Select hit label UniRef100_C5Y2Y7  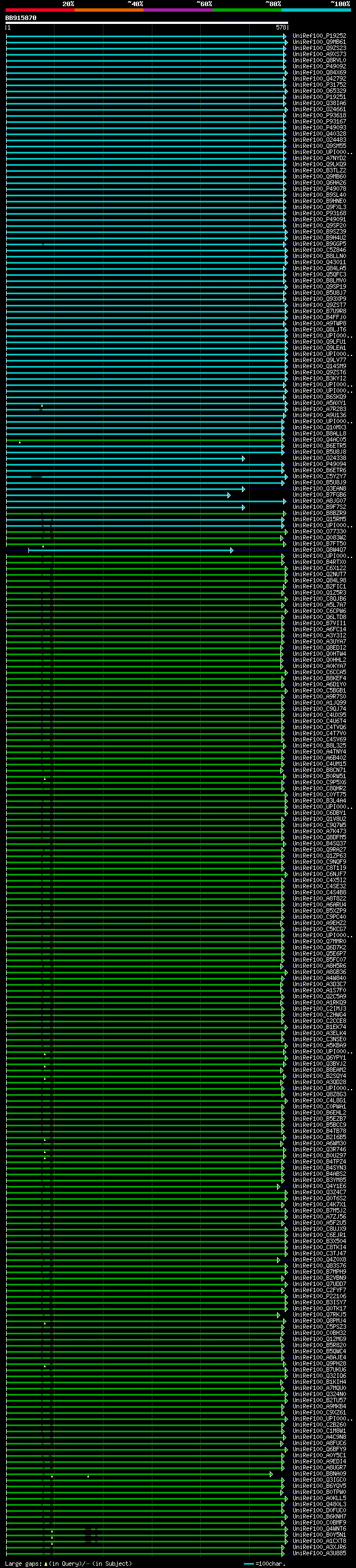click(319, 477)
